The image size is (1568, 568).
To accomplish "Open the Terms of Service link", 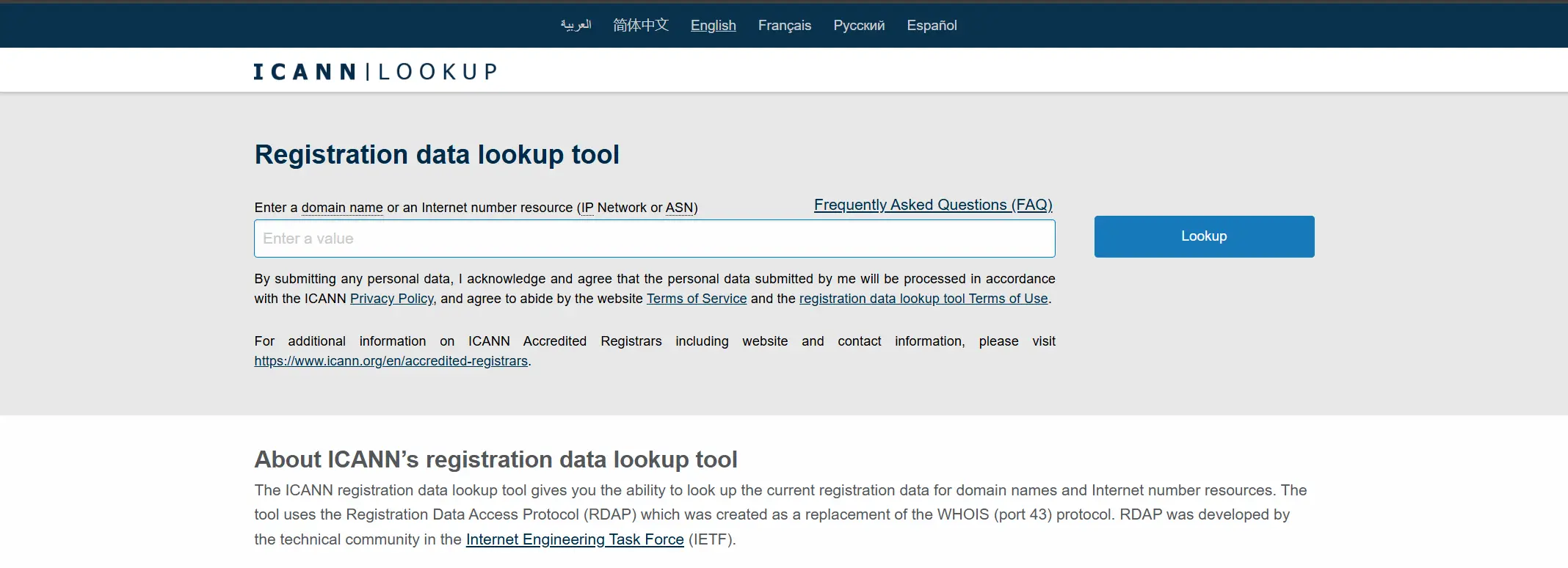I will click(696, 299).
